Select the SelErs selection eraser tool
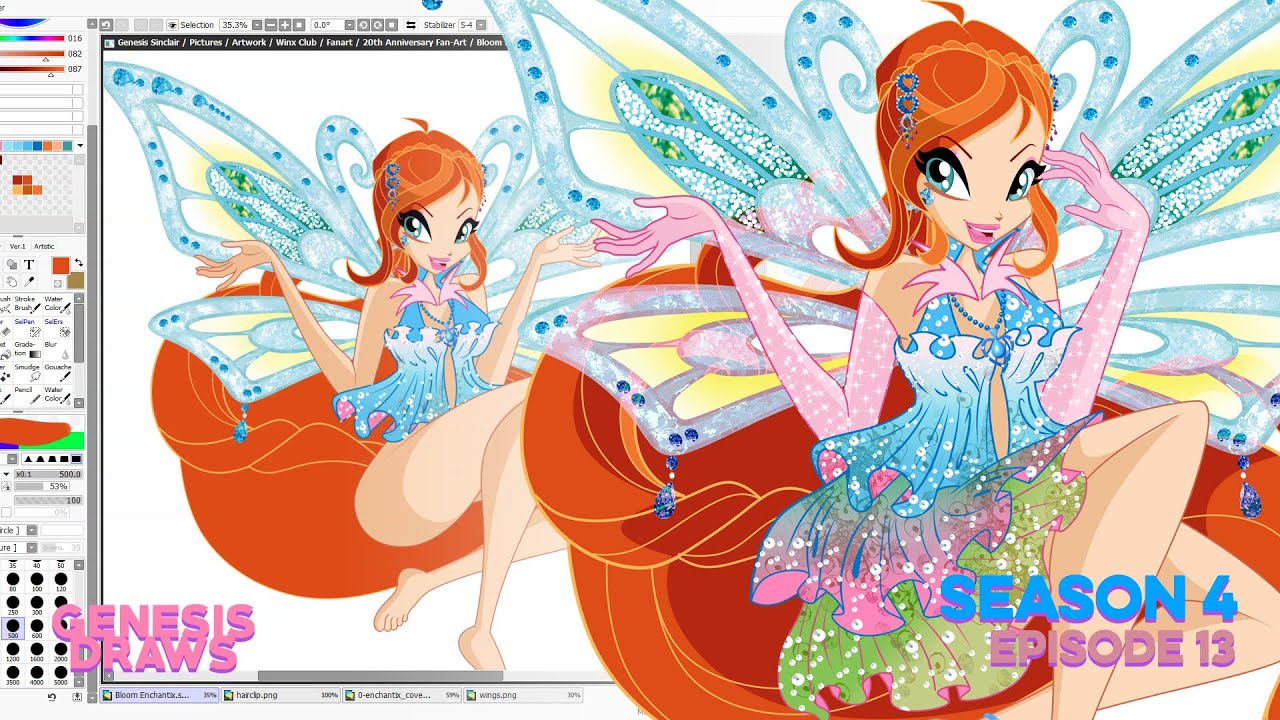Screen dimensions: 1280x720 pyautogui.click(x=57, y=328)
